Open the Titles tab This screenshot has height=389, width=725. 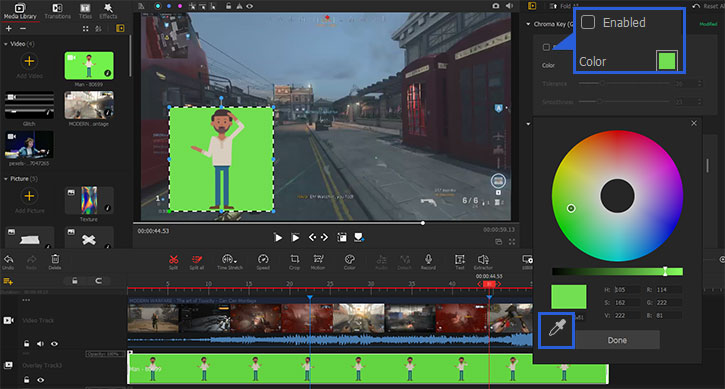pos(85,11)
